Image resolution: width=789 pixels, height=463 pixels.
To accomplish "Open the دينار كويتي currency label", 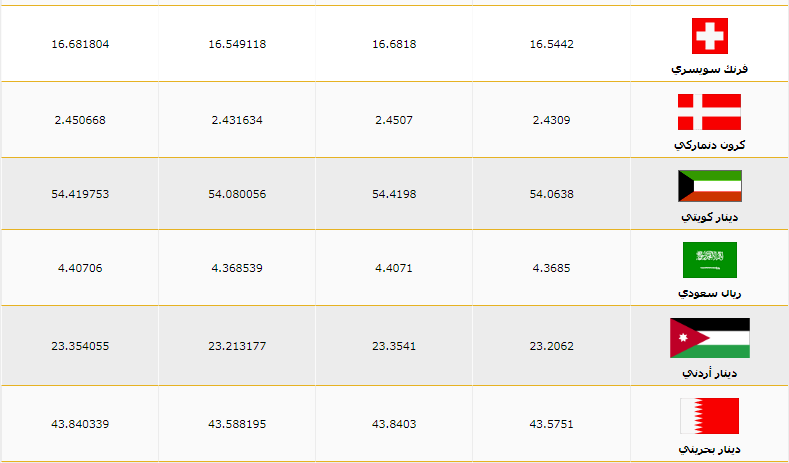I will point(709,217).
